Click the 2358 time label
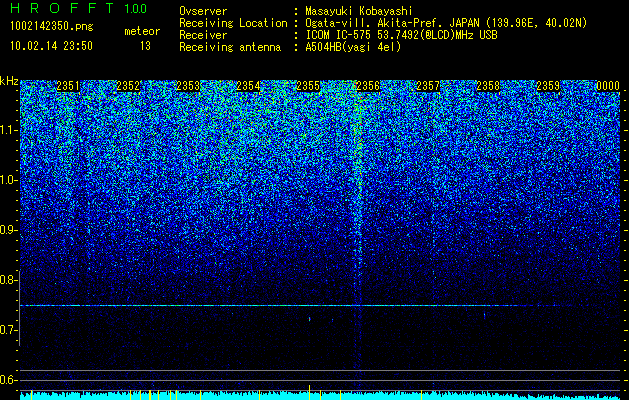 point(488,86)
